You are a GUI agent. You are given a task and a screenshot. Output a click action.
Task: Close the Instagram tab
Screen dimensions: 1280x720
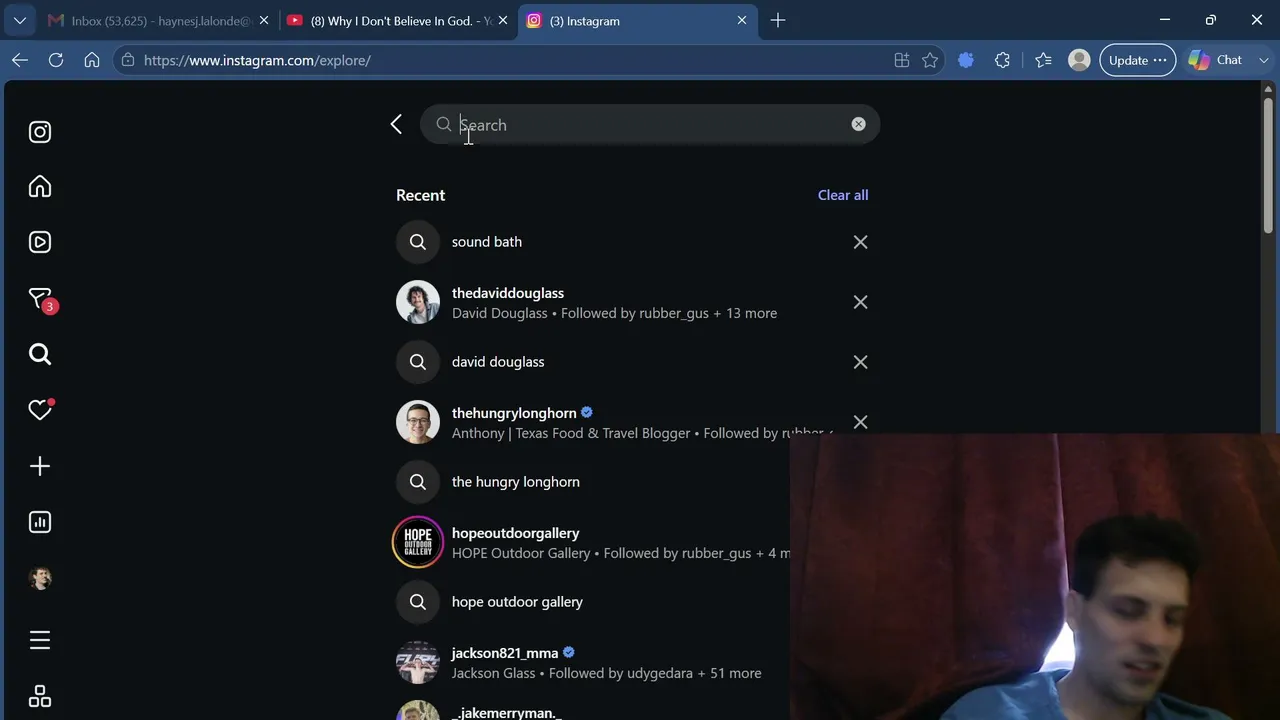tap(742, 20)
